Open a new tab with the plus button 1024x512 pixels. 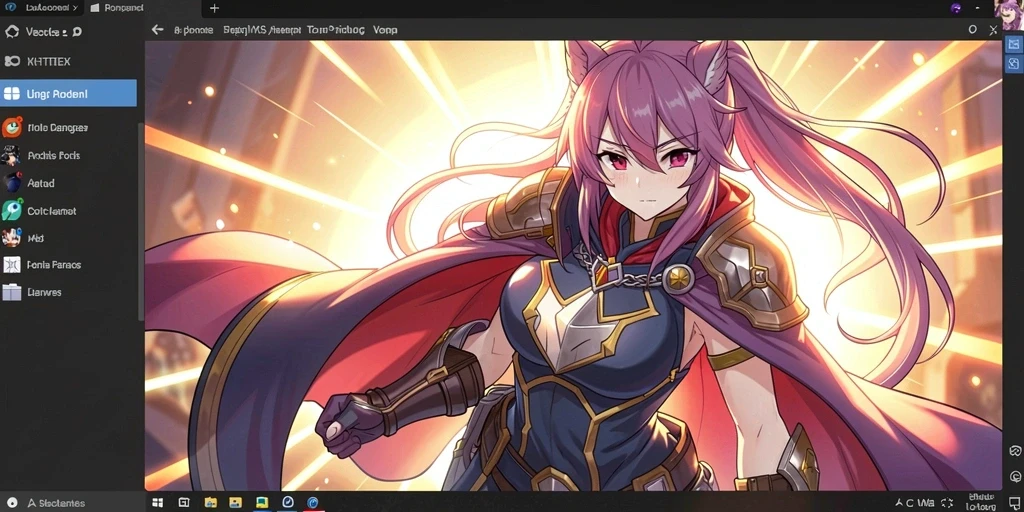[x=214, y=8]
